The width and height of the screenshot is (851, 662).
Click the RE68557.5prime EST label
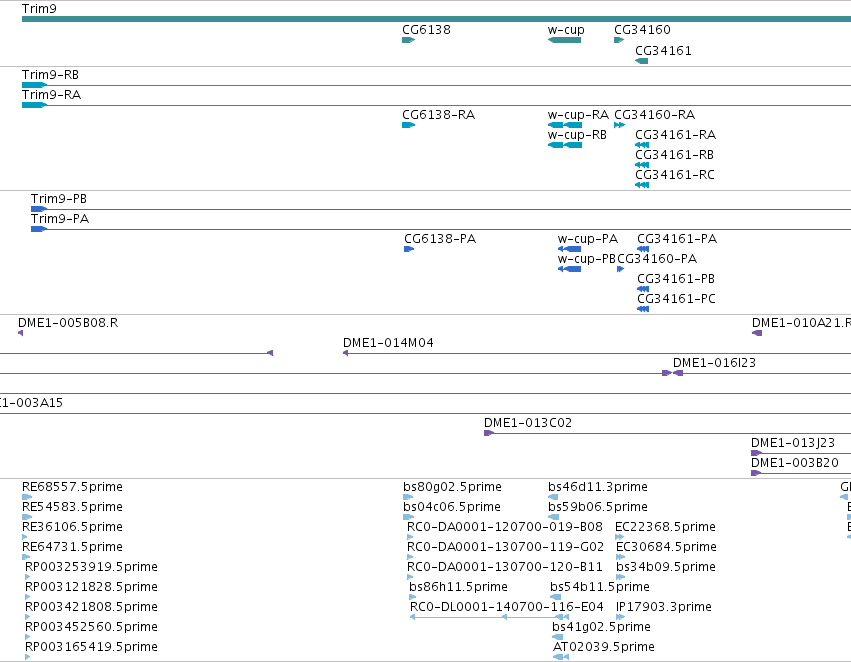(x=72, y=487)
